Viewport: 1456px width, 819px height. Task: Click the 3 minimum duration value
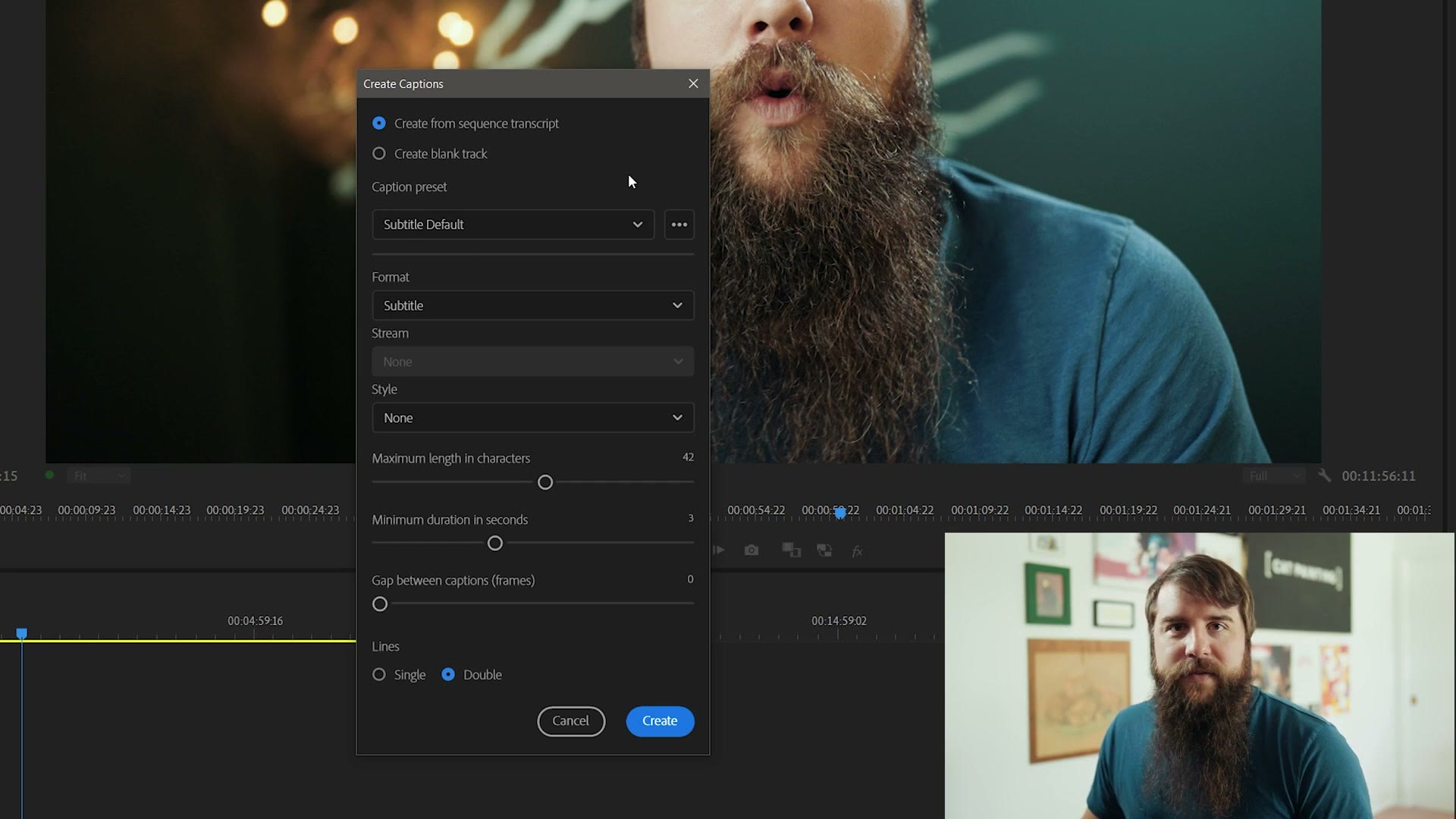point(690,518)
